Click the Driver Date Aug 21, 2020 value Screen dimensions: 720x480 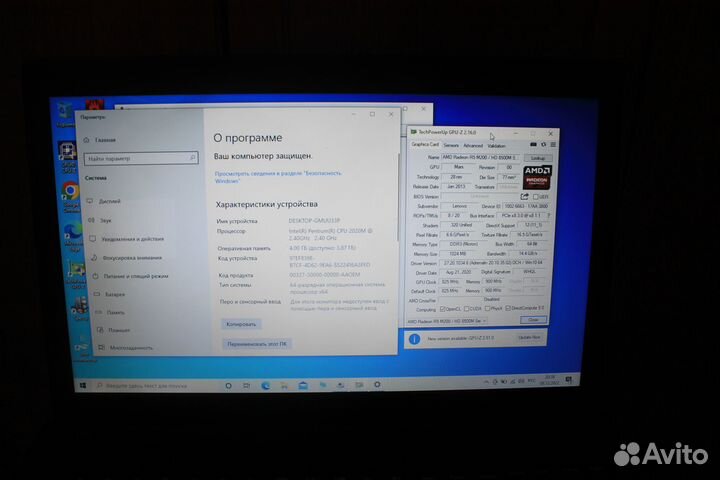click(x=456, y=272)
